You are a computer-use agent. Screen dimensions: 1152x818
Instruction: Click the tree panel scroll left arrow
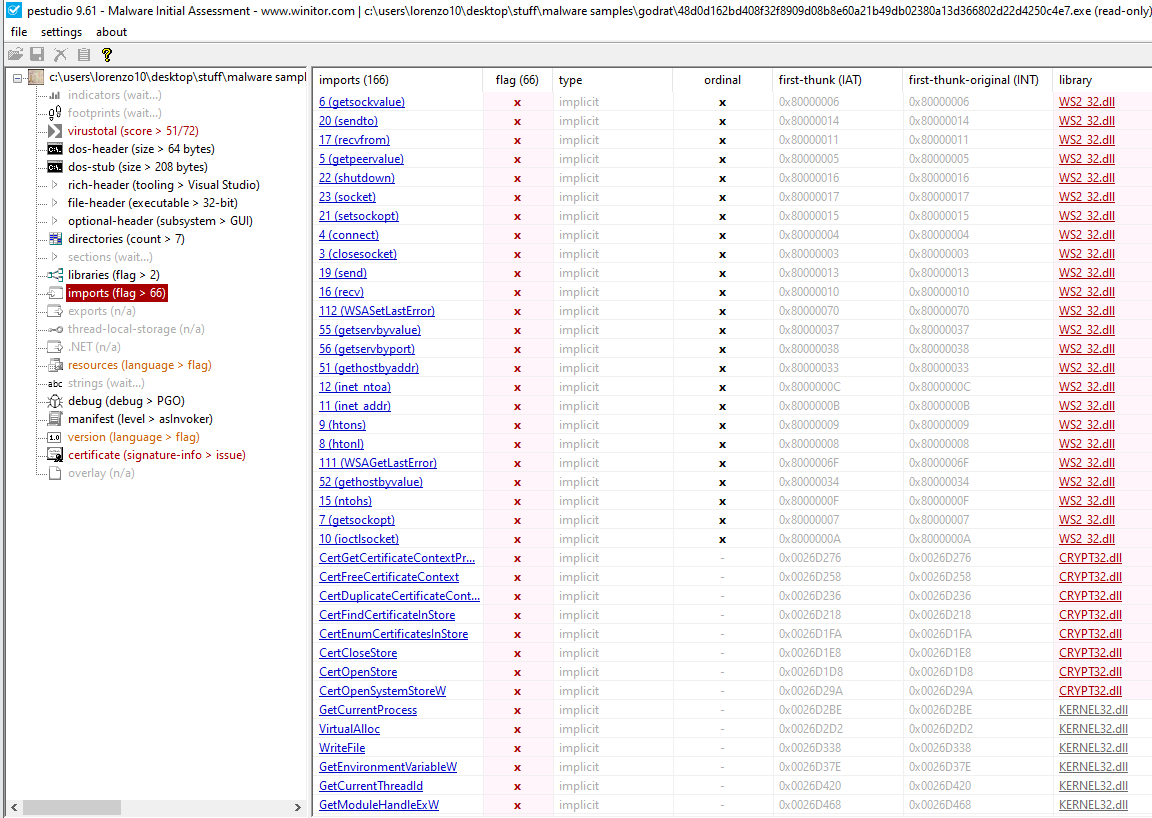click(14, 807)
